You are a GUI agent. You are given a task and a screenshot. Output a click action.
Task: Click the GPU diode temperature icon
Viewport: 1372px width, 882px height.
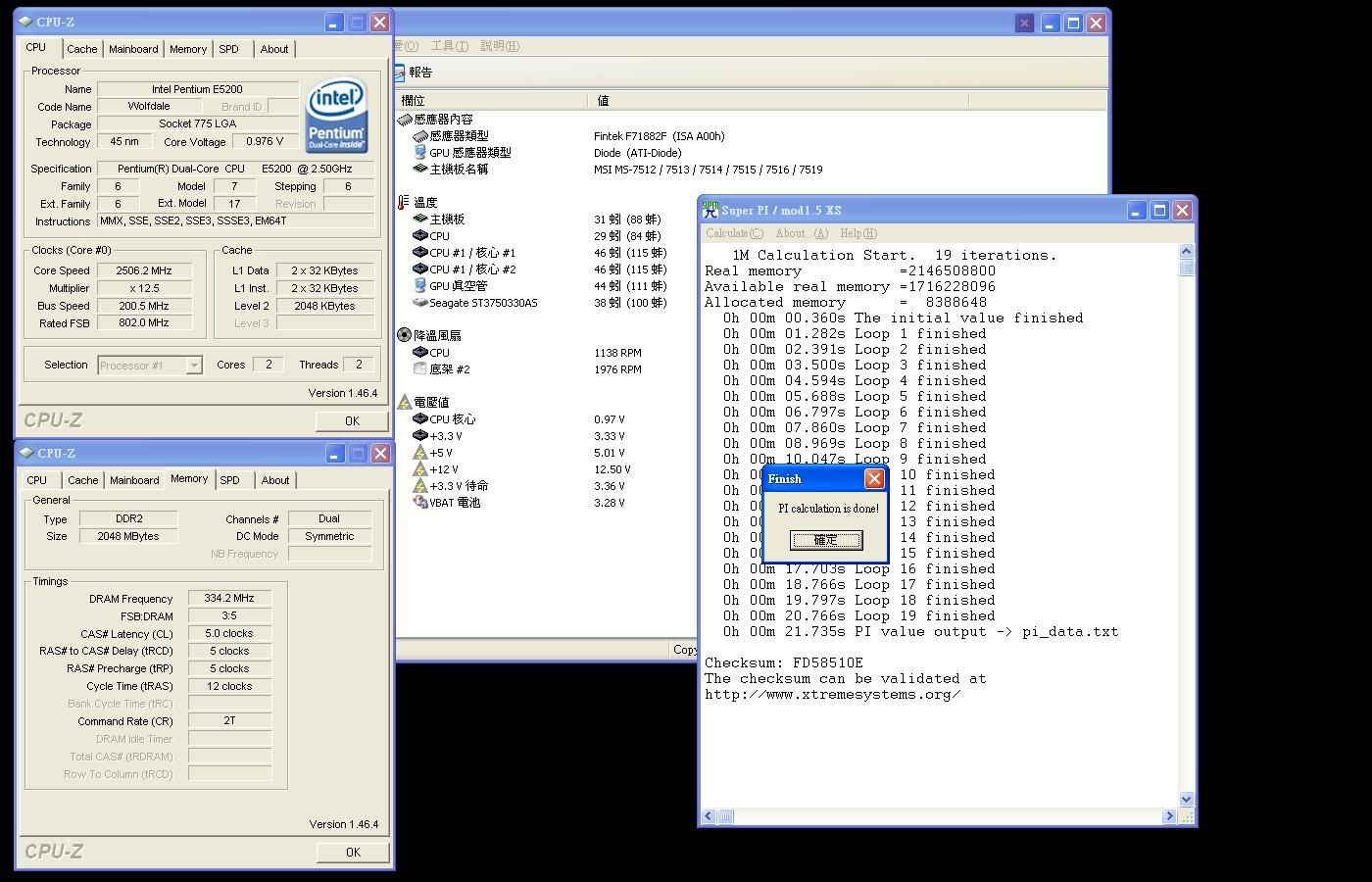click(x=420, y=285)
